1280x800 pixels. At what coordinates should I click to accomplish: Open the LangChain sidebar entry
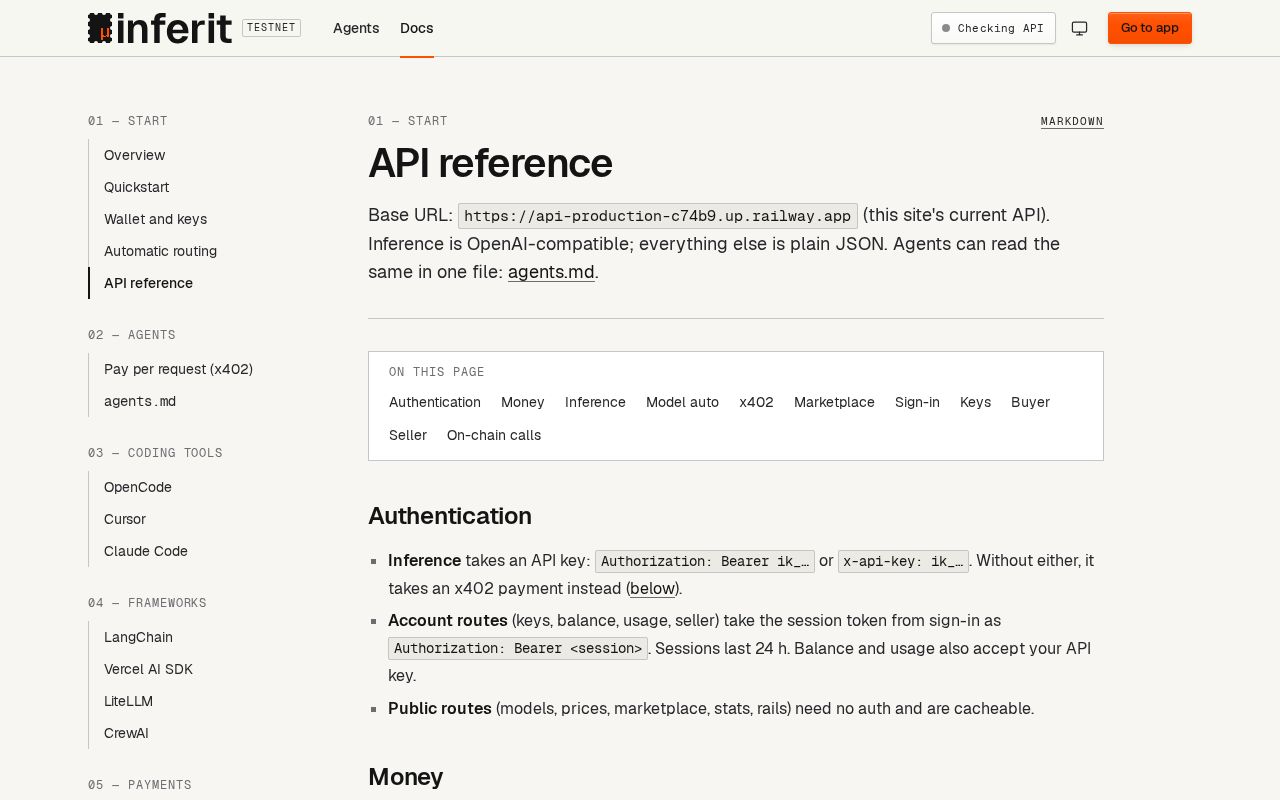click(138, 637)
